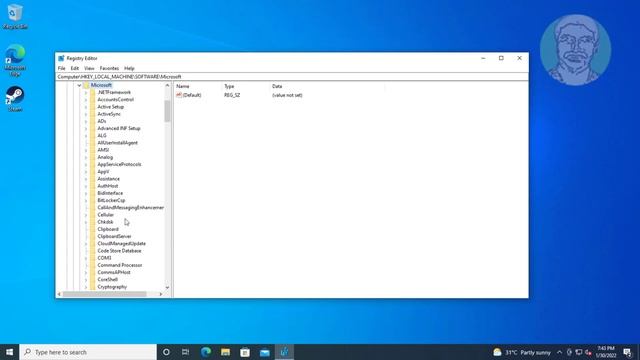Click the Cryptography folder icon

click(93, 287)
